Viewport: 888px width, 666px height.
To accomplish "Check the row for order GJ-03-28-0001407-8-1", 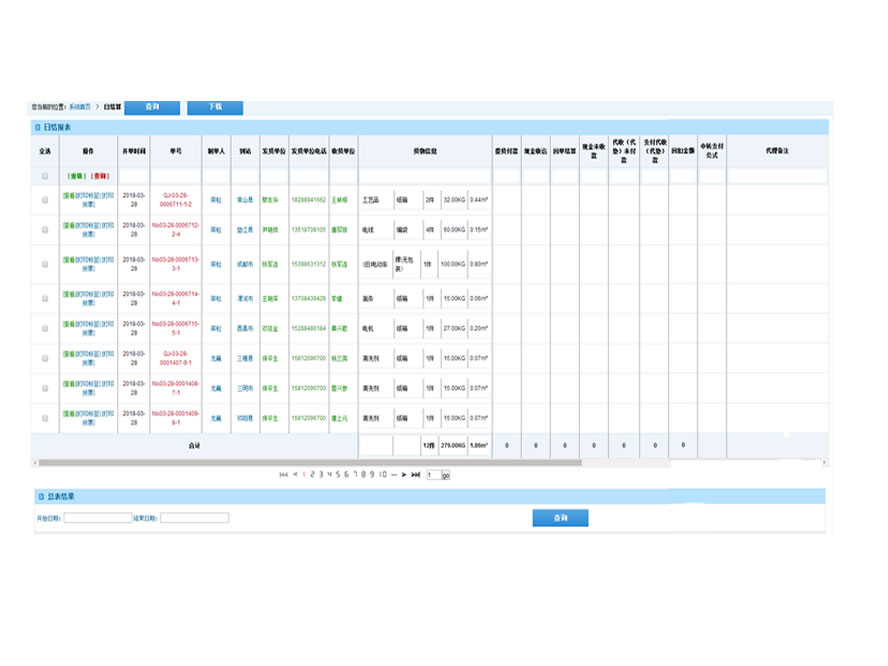I will tap(45, 358).
